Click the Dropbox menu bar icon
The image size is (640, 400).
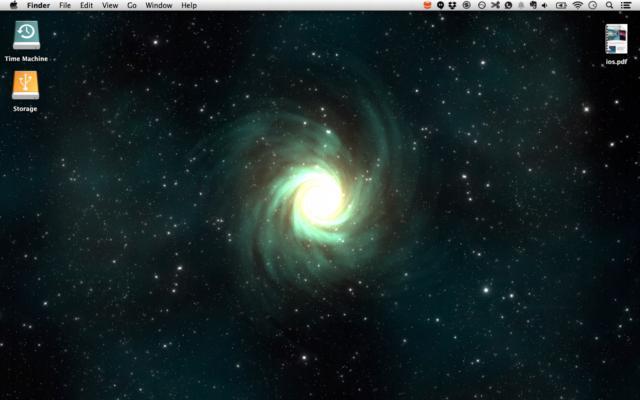click(x=453, y=5)
